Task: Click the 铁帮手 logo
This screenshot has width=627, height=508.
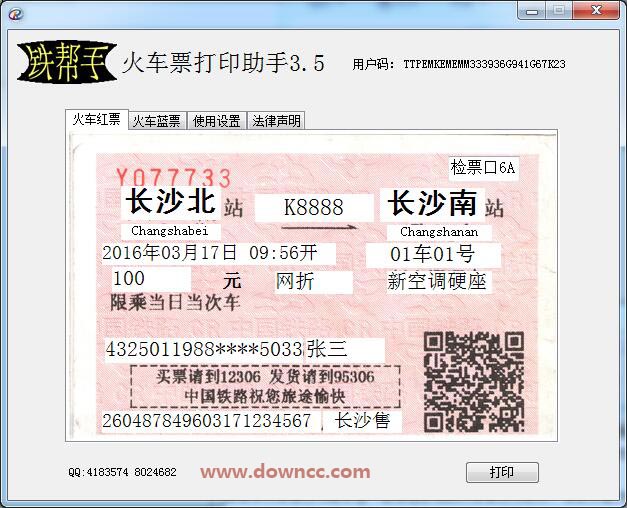Action: click(67, 62)
